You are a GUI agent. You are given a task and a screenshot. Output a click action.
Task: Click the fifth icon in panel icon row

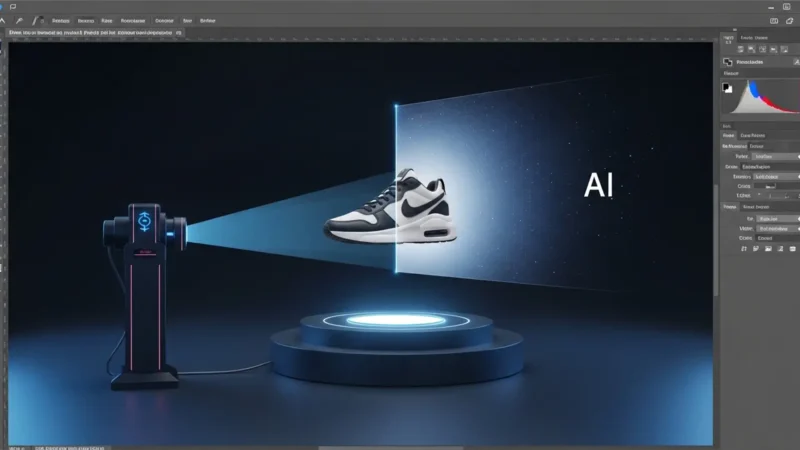point(784,49)
